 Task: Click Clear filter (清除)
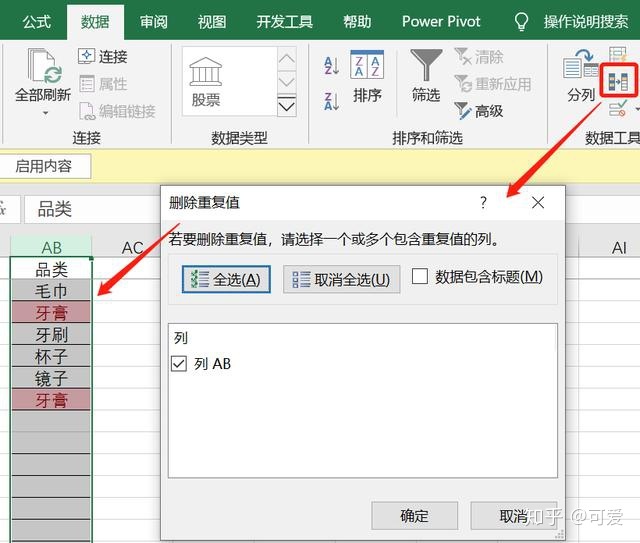point(479,57)
